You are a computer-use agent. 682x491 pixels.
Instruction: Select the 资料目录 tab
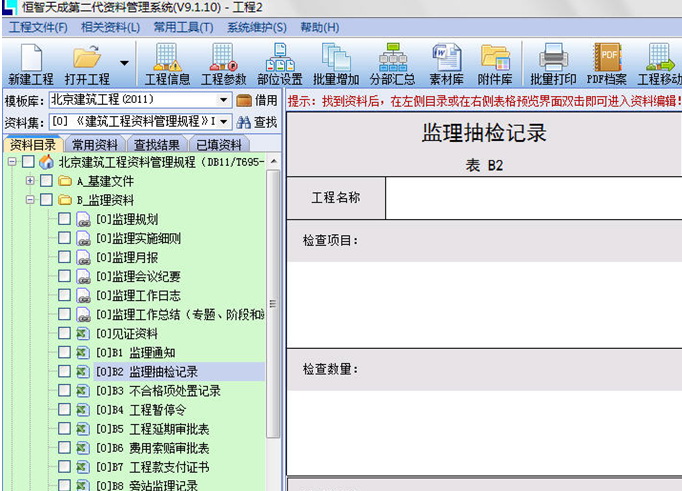33,144
